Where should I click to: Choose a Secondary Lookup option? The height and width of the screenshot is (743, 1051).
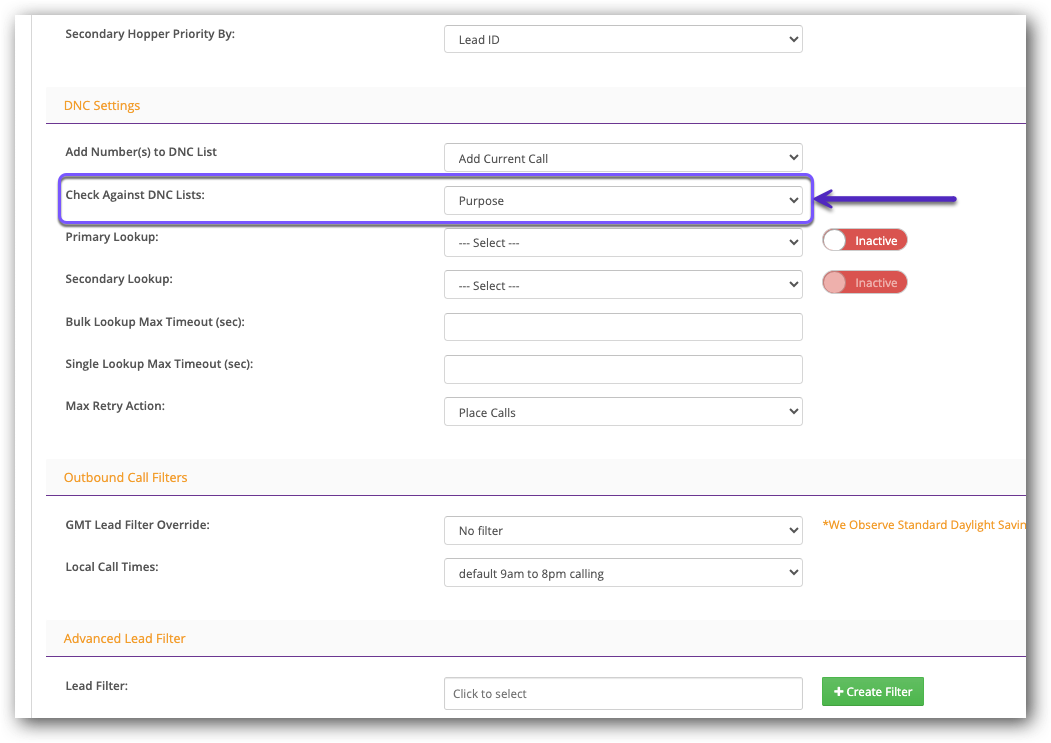(622, 285)
